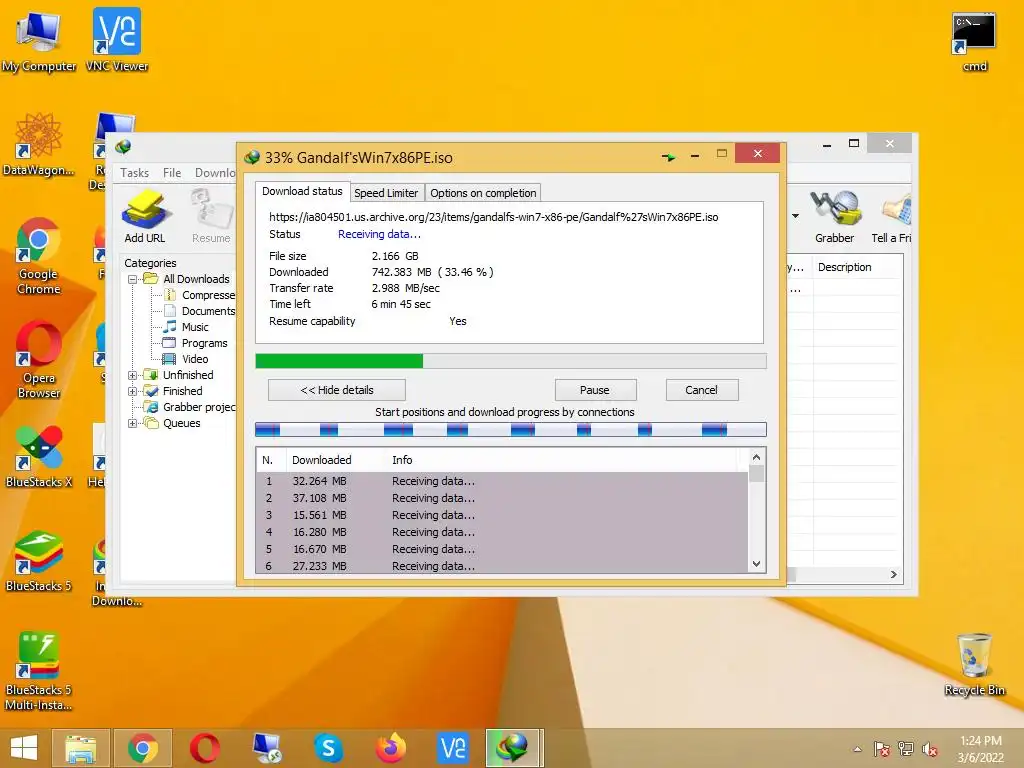Click the muted volume tray icon
This screenshot has height=768, width=1024.
930,749
